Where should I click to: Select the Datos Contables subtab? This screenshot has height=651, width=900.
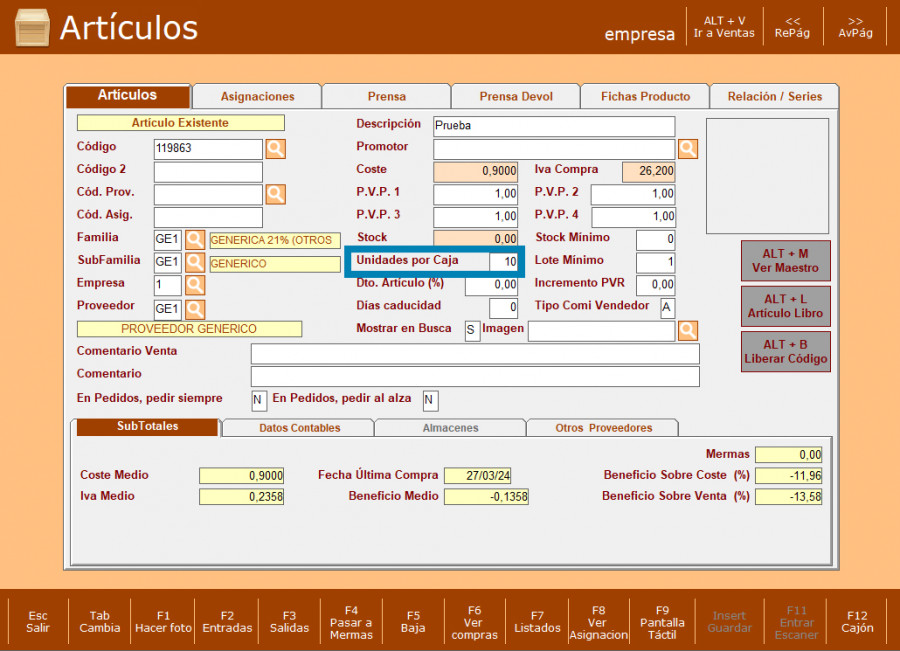tap(299, 428)
